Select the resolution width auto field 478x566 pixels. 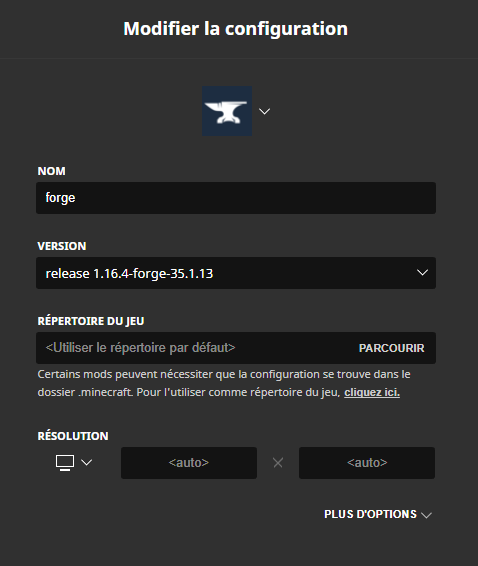[189, 463]
